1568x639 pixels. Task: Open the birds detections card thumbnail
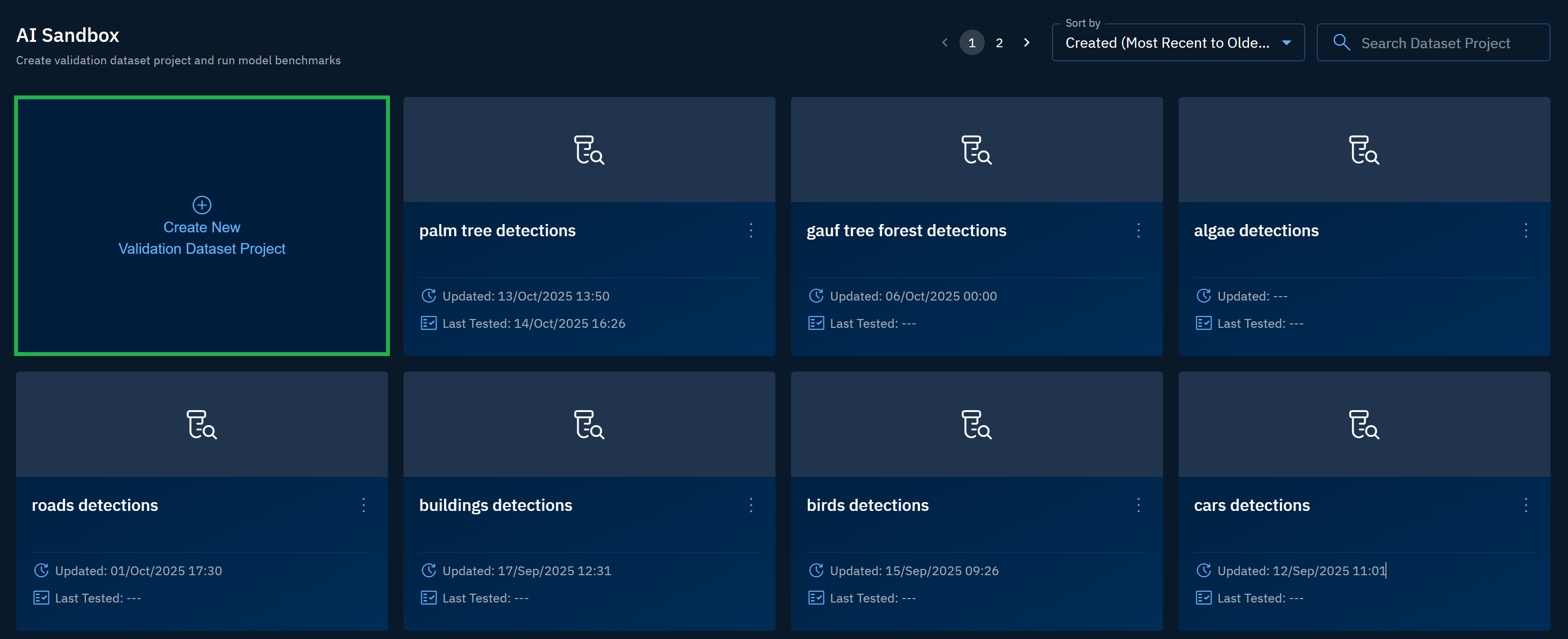click(x=976, y=425)
